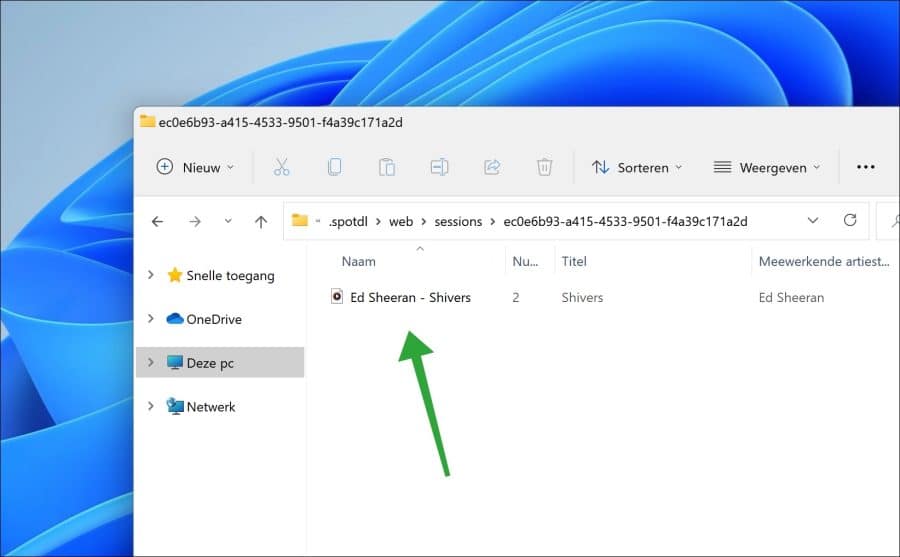Image resolution: width=900 pixels, height=557 pixels.
Task: Open the Nieuw menu button
Action: (195, 168)
